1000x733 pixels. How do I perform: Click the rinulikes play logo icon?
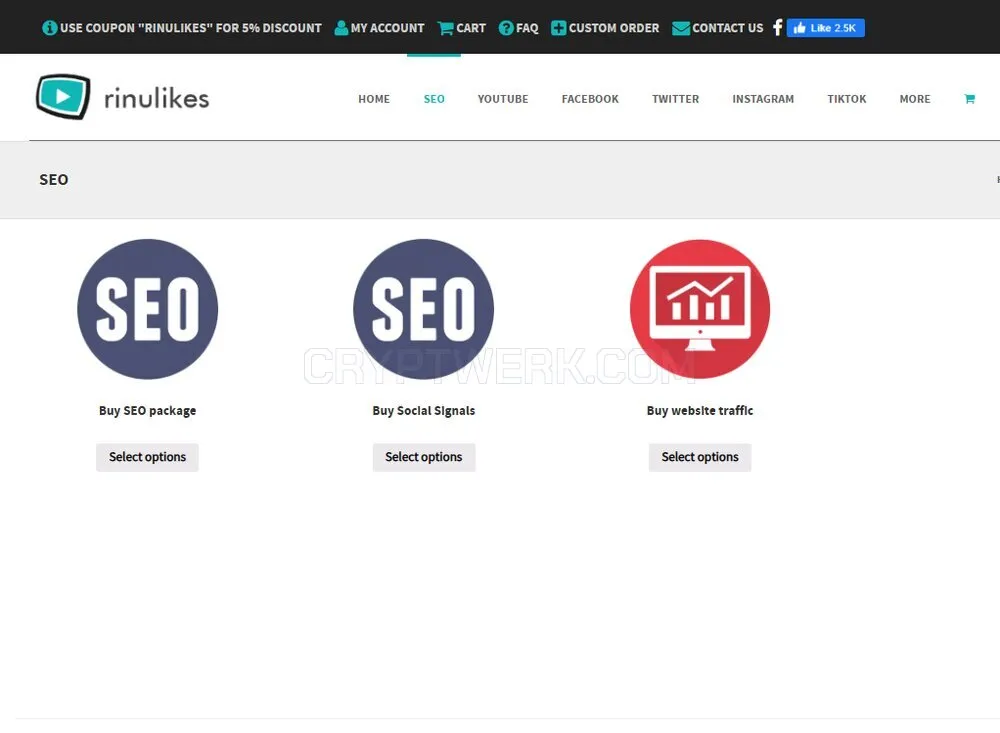[x=63, y=96]
